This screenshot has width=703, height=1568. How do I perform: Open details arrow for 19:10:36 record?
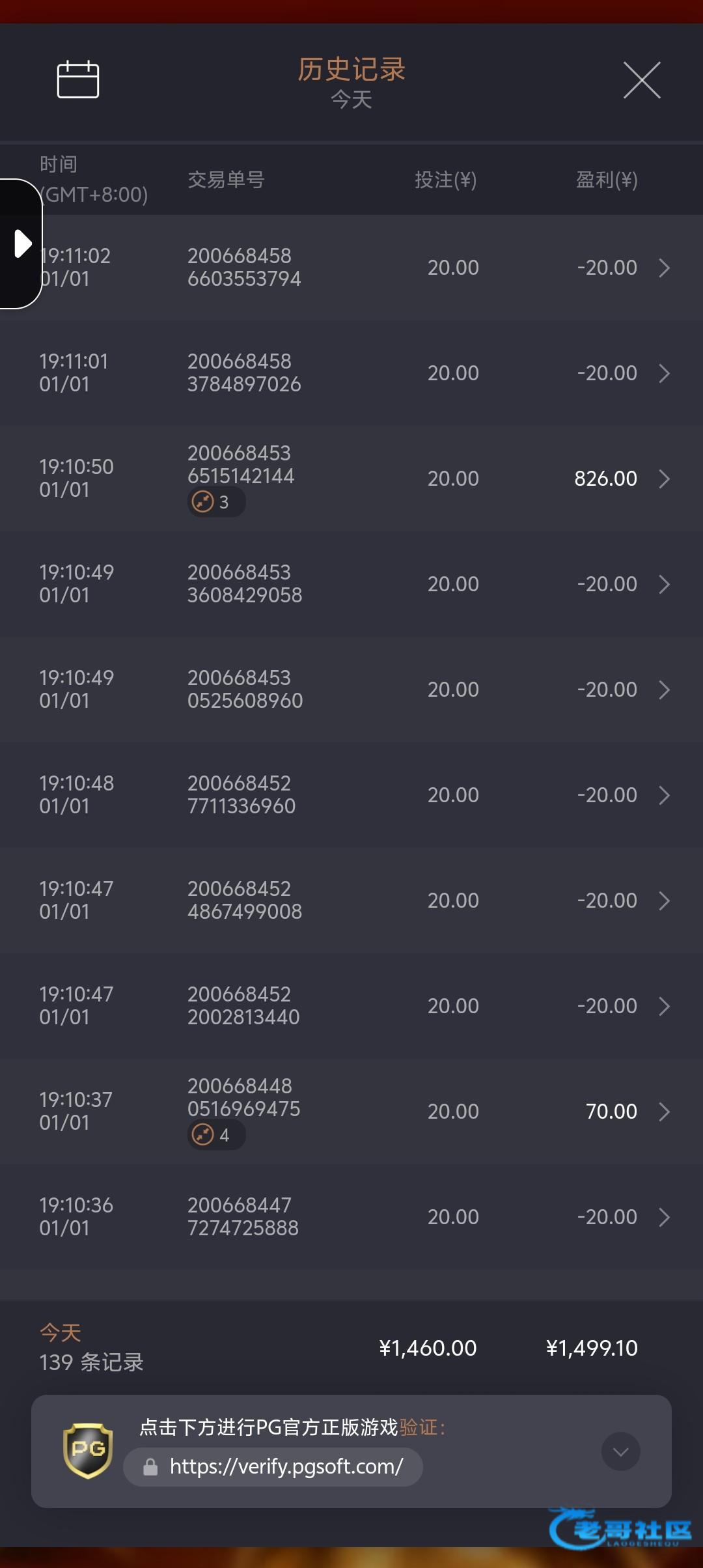664,1217
